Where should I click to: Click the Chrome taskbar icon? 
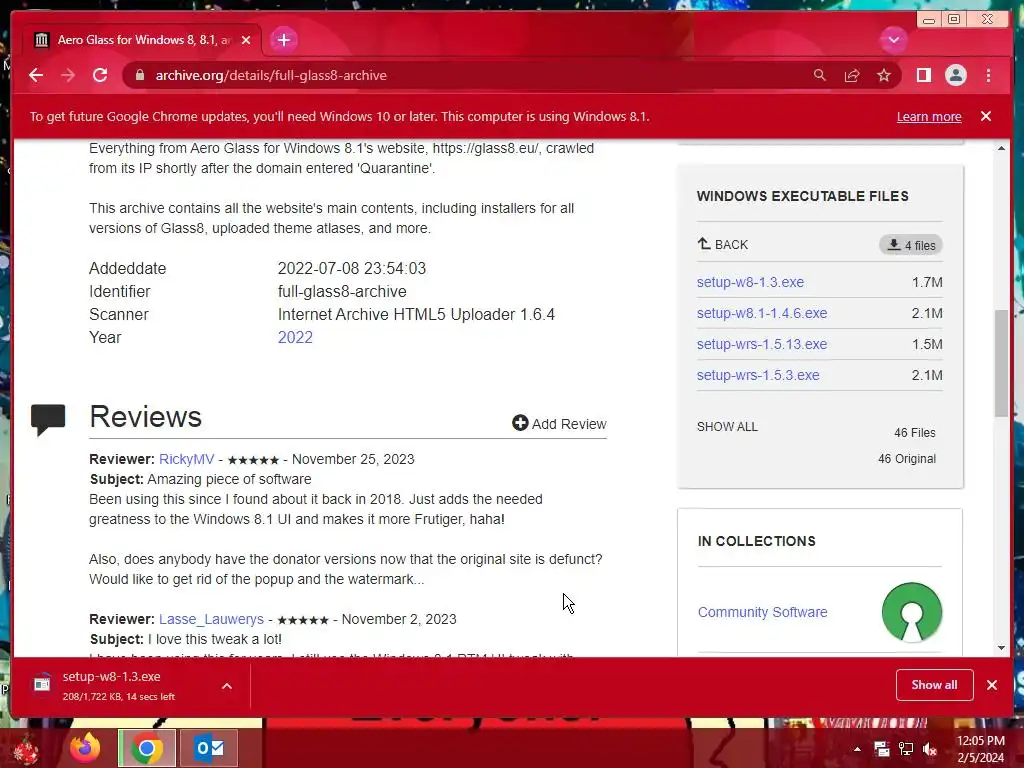click(146, 748)
